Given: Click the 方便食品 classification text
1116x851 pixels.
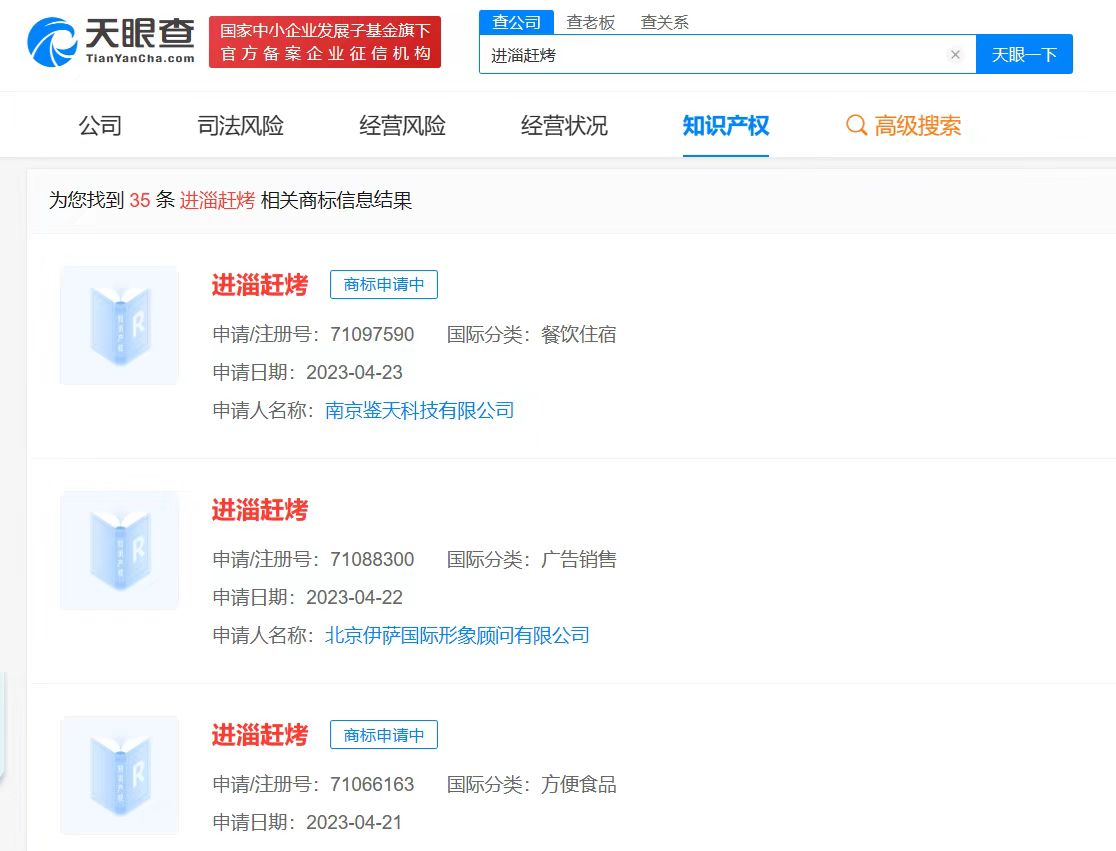Looking at the screenshot, I should click(579, 784).
